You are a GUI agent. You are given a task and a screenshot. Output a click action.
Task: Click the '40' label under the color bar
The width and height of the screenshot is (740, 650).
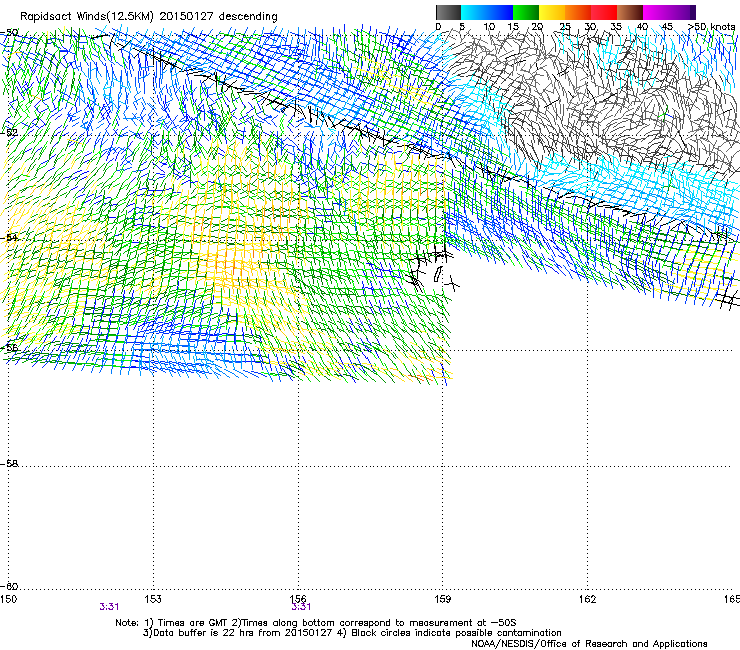click(x=642, y=27)
